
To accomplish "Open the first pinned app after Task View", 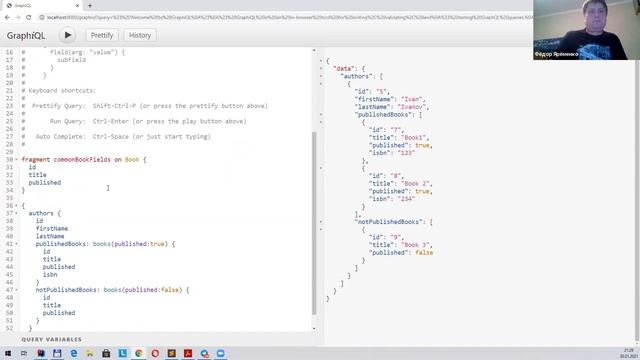I will (41, 353).
